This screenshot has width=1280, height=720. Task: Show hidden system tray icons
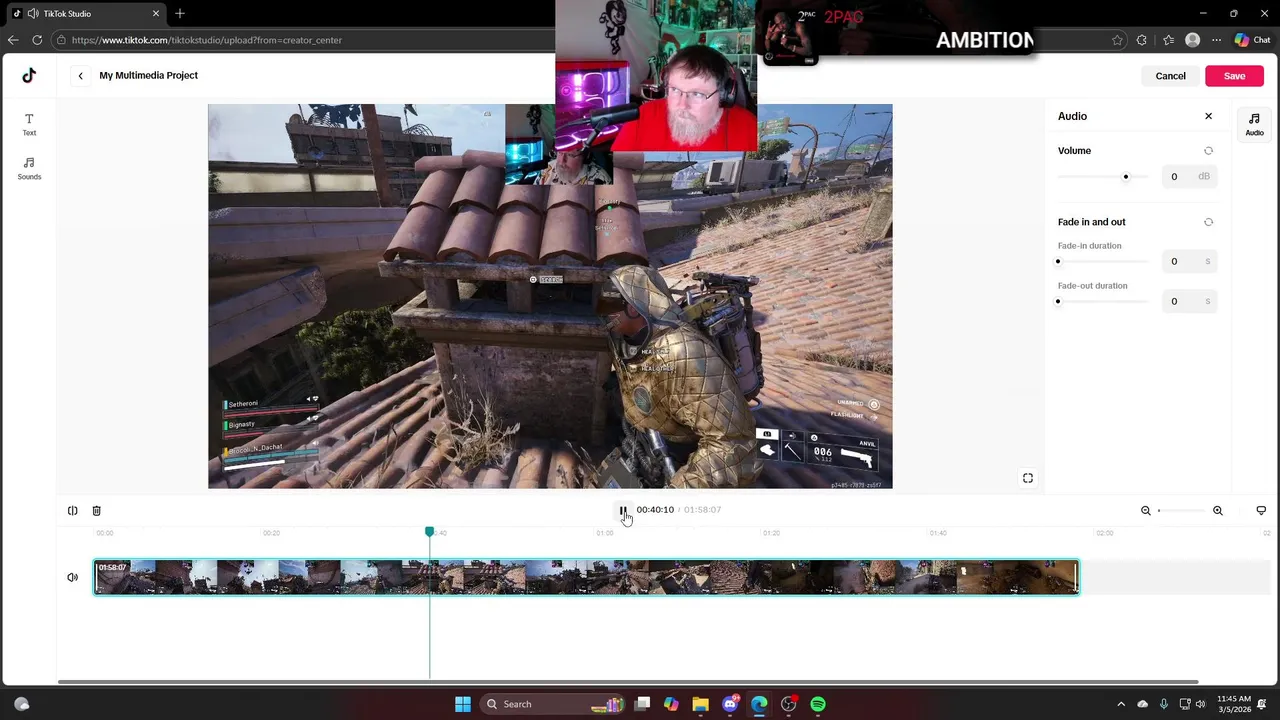coord(1121,704)
